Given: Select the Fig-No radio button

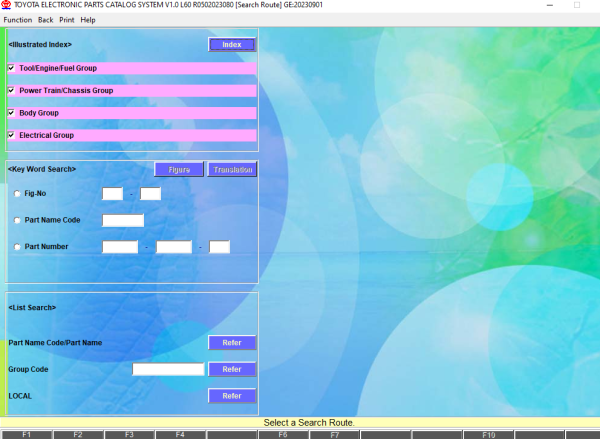Looking at the screenshot, I should [17, 194].
